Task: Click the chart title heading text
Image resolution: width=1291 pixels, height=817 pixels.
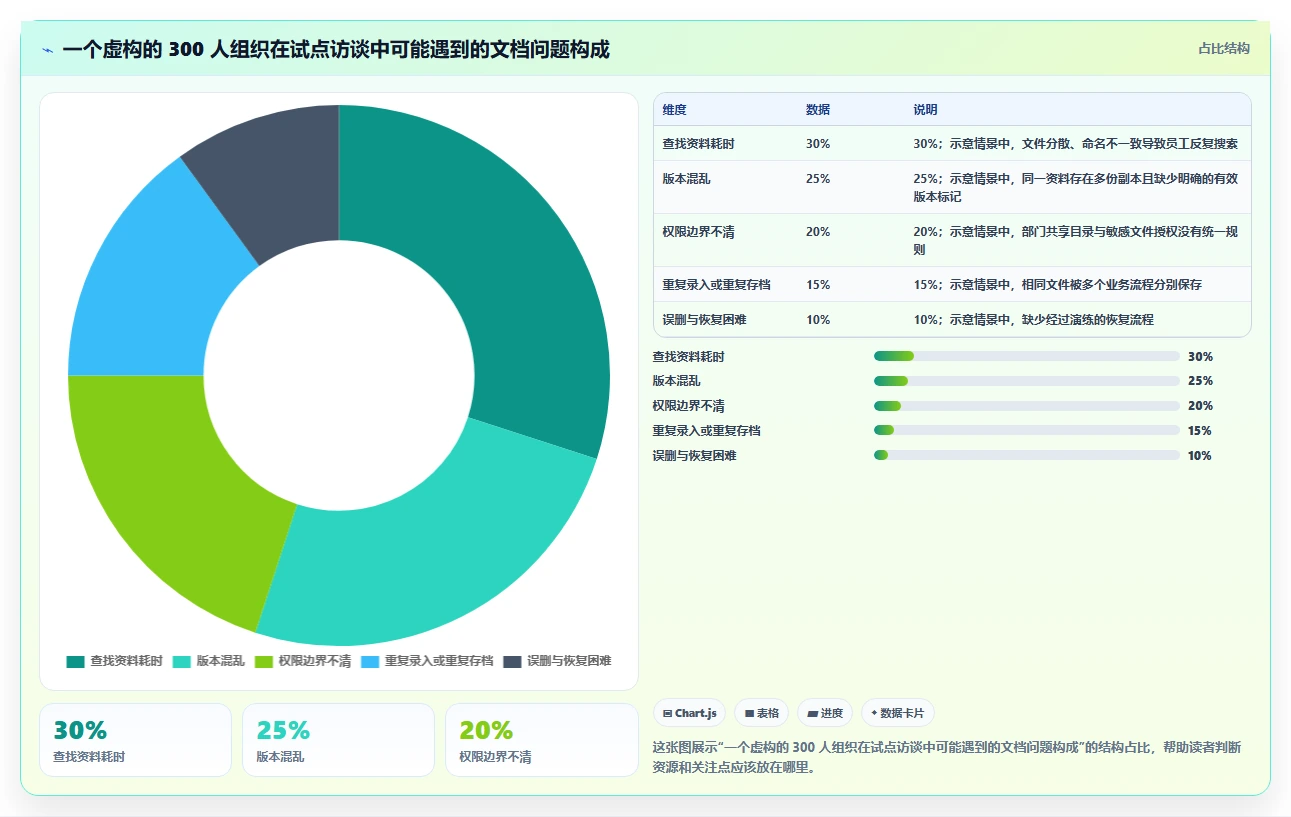Action: (336, 50)
